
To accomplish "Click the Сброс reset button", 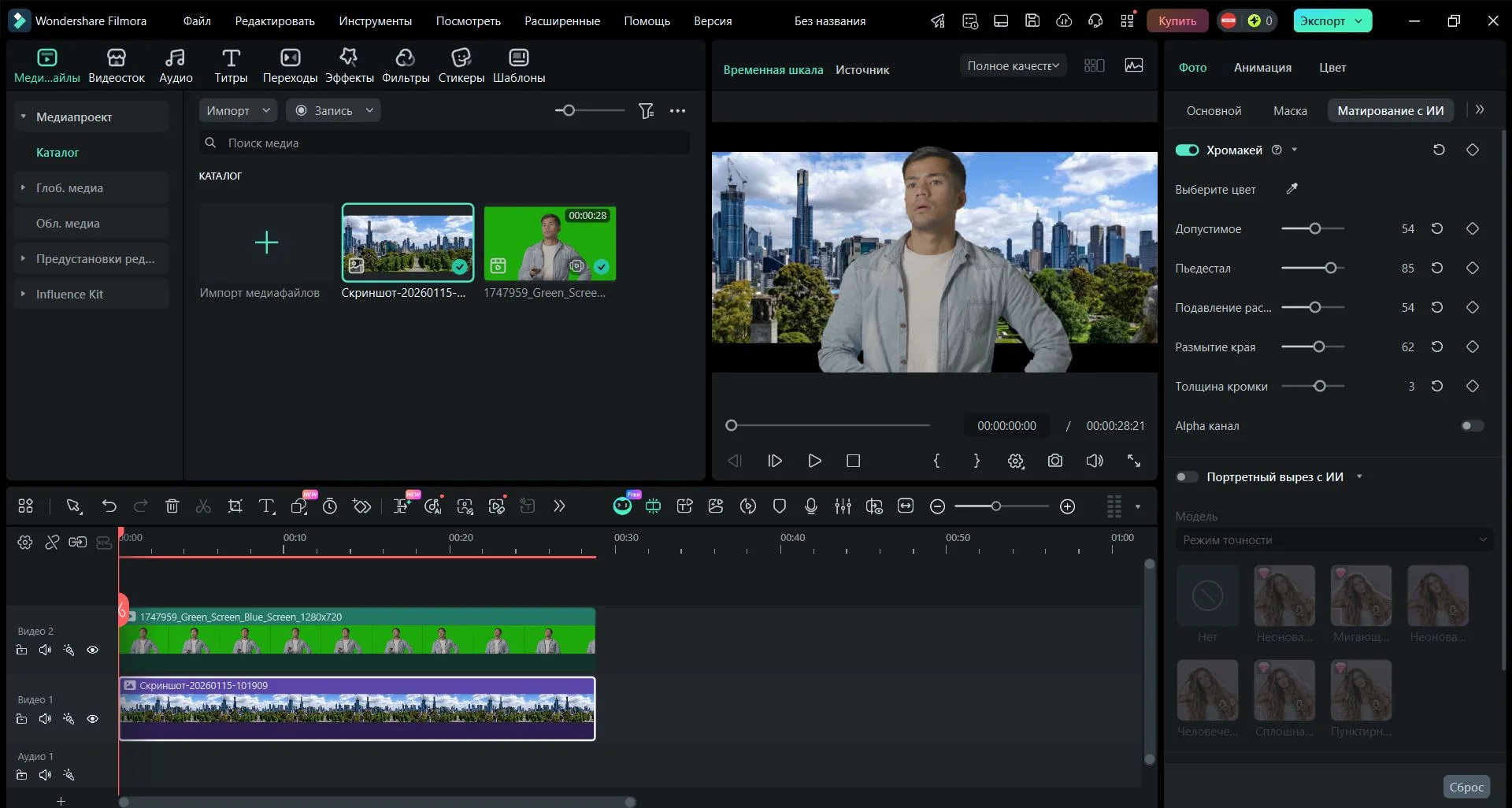I will pos(1466,787).
